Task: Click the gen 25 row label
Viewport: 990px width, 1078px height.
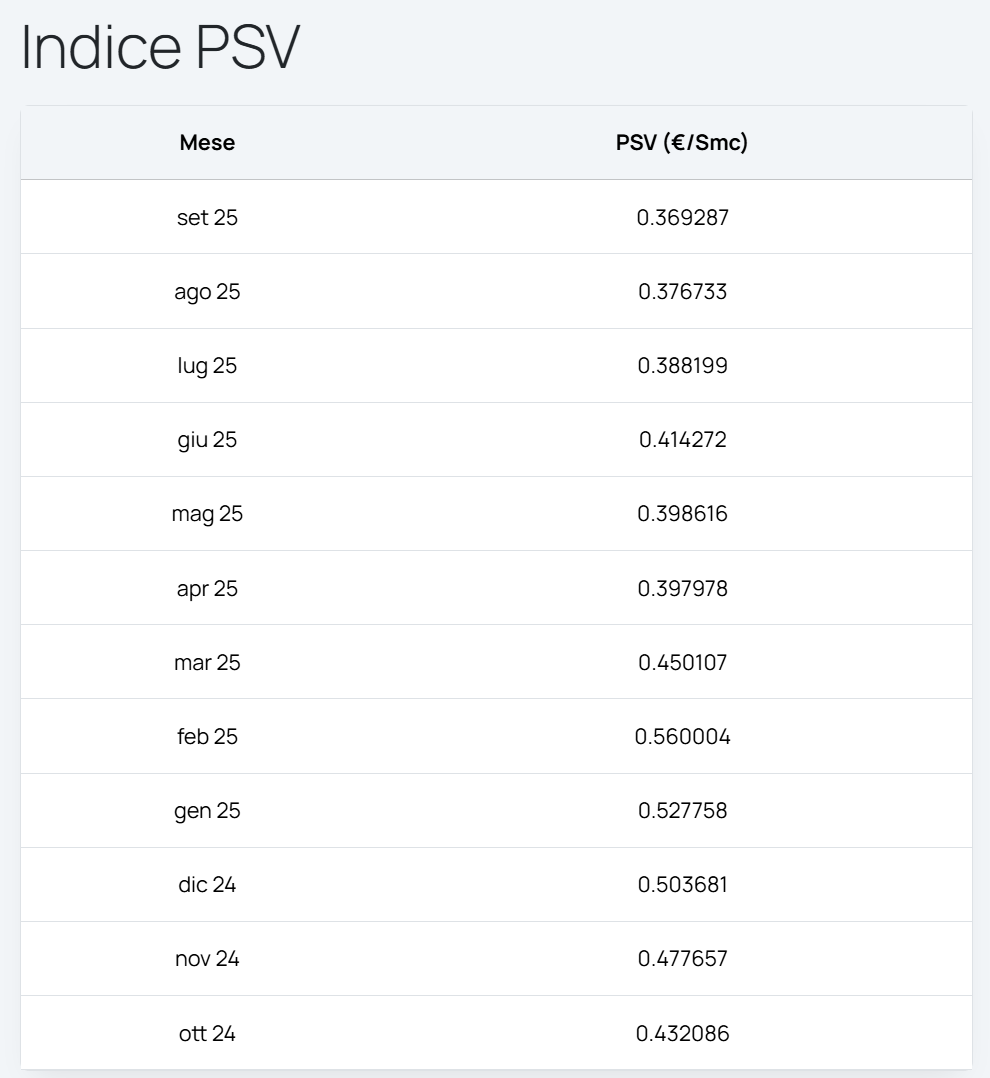Action: click(207, 810)
